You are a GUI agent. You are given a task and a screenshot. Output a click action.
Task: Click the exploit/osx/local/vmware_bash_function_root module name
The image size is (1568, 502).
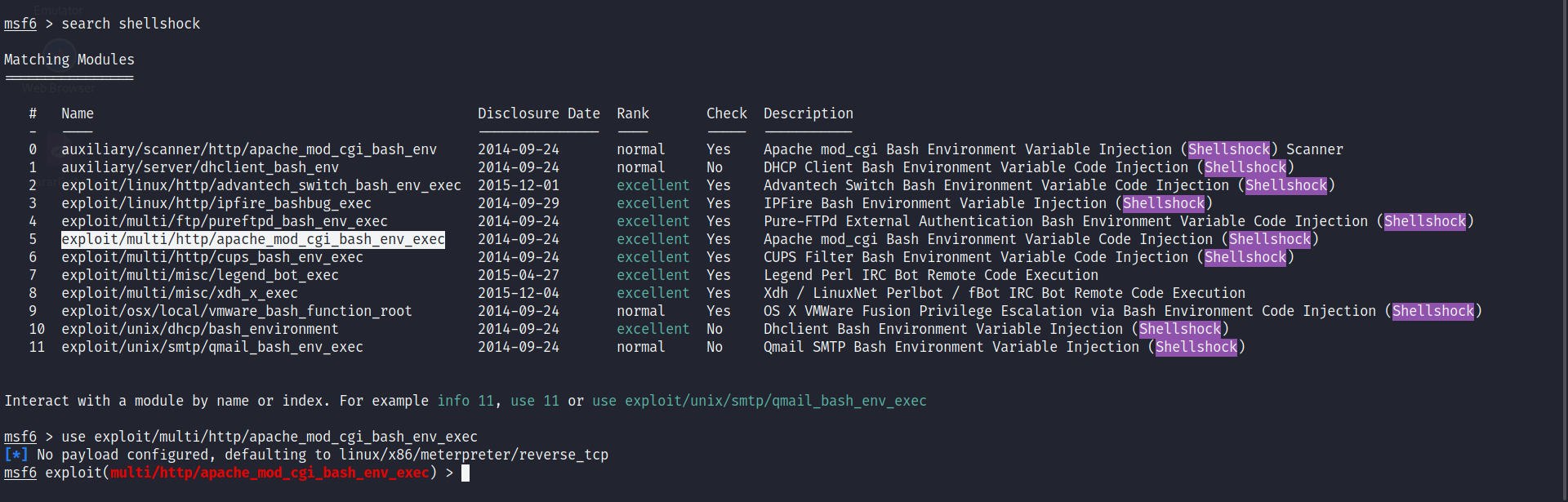236,311
